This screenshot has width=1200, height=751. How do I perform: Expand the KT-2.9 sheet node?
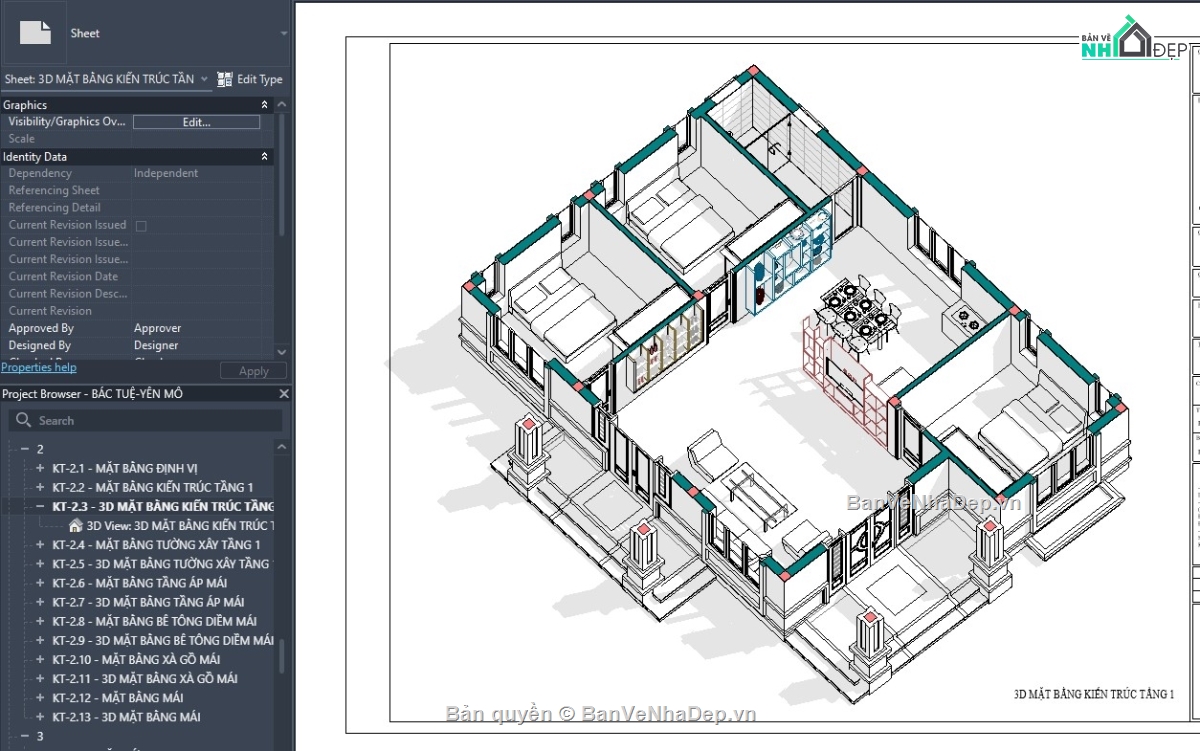click(x=40, y=640)
